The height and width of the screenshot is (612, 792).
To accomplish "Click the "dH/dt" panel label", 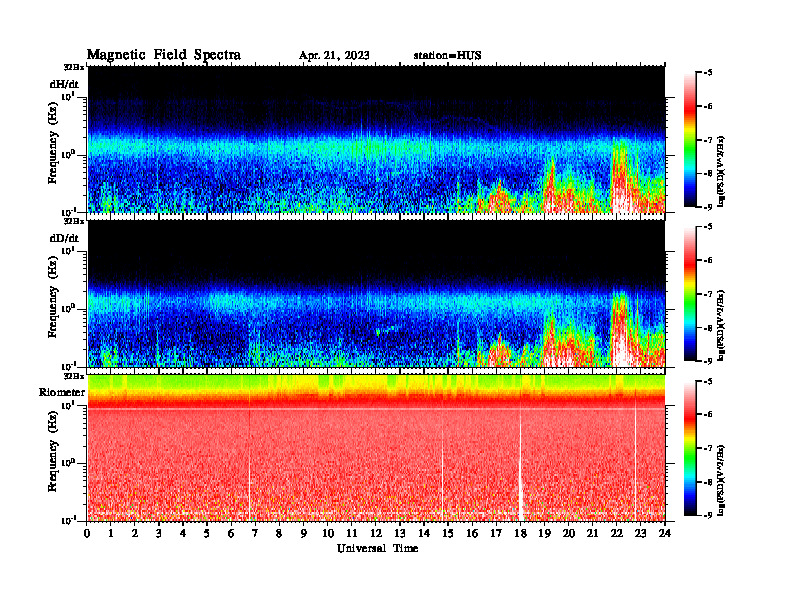I will [x=64, y=84].
